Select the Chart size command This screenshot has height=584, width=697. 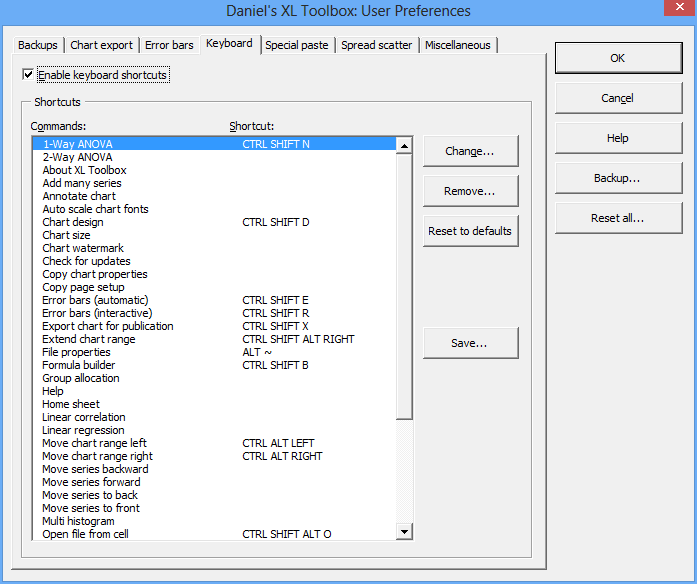click(214, 235)
